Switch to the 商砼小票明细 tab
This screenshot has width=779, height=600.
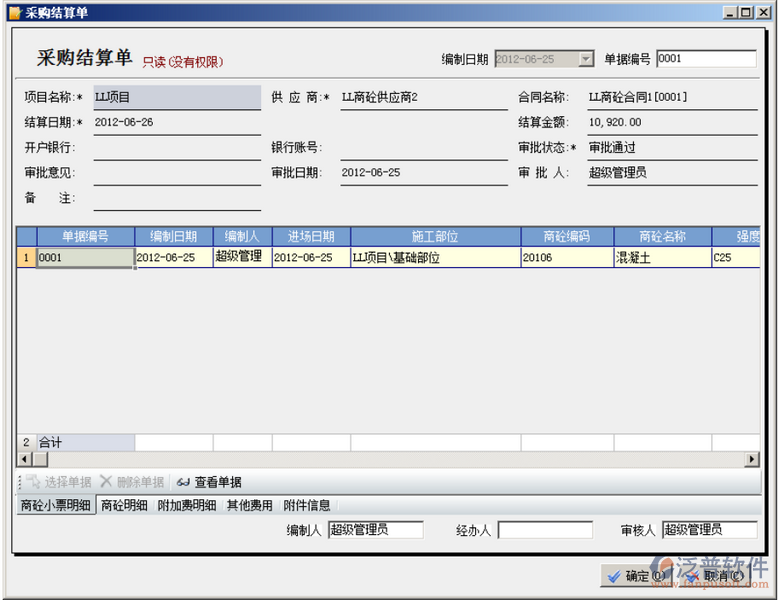(x=56, y=506)
